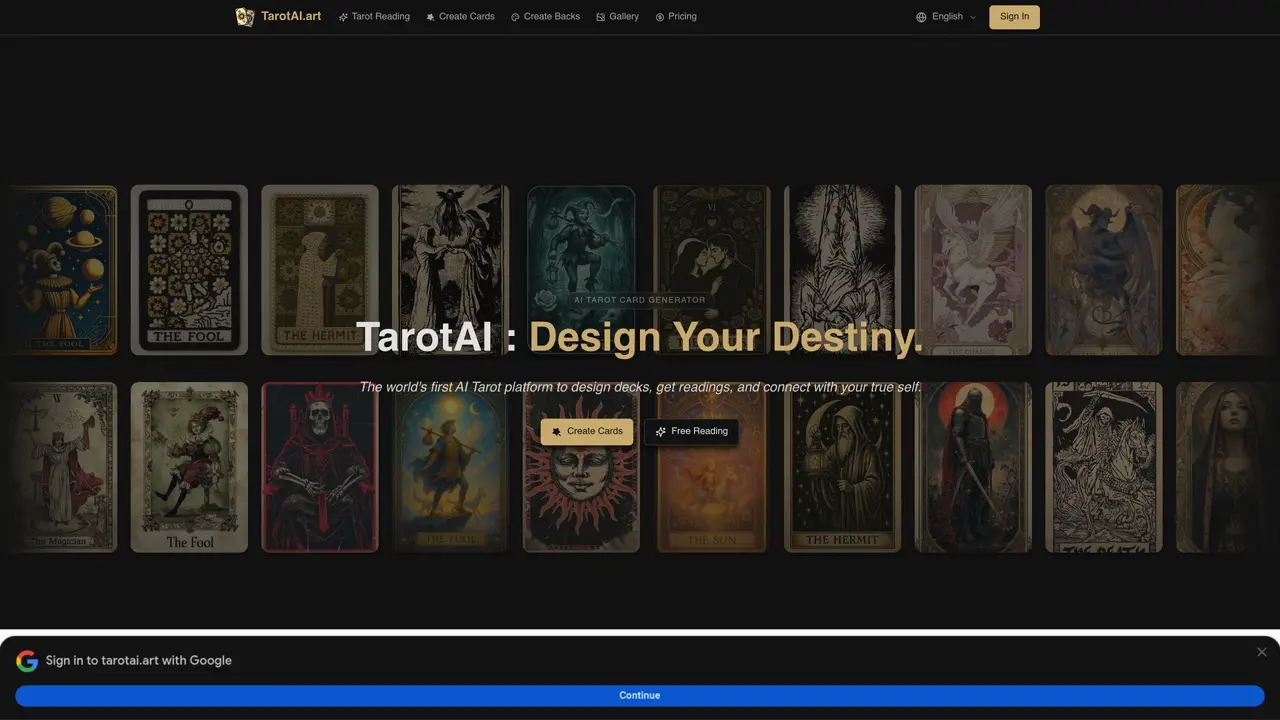The width and height of the screenshot is (1280, 720).
Task: Click the sparkle icon on Free Reading
Action: click(660, 432)
